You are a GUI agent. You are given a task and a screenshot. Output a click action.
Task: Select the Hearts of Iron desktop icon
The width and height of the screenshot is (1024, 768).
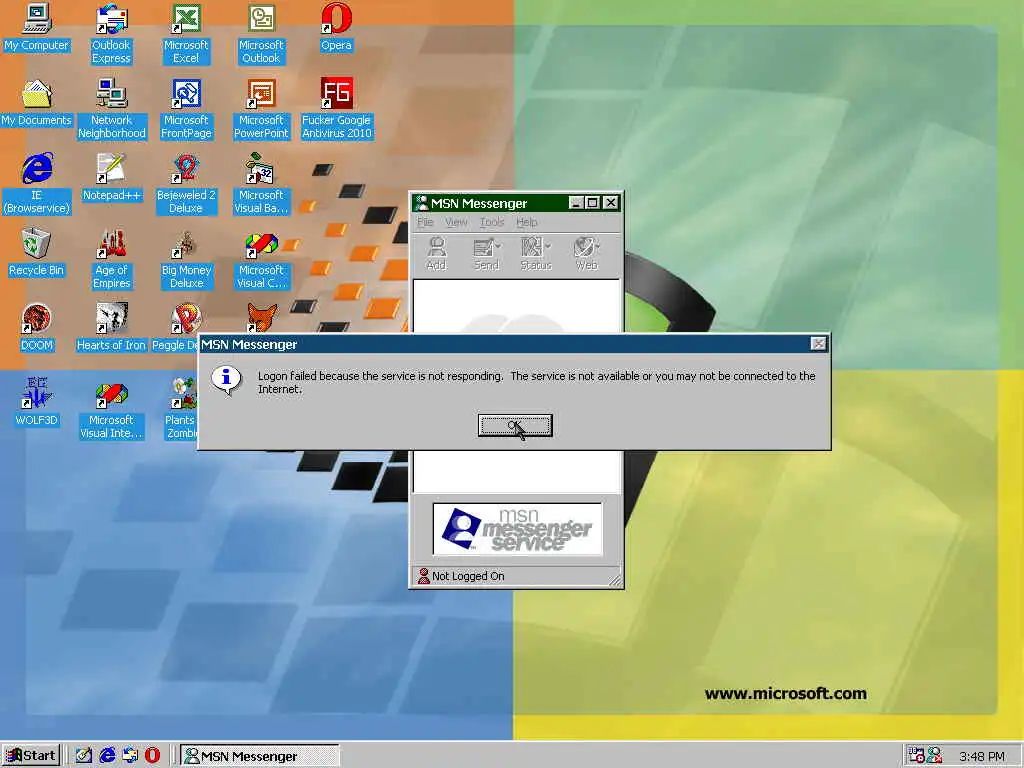coord(111,328)
